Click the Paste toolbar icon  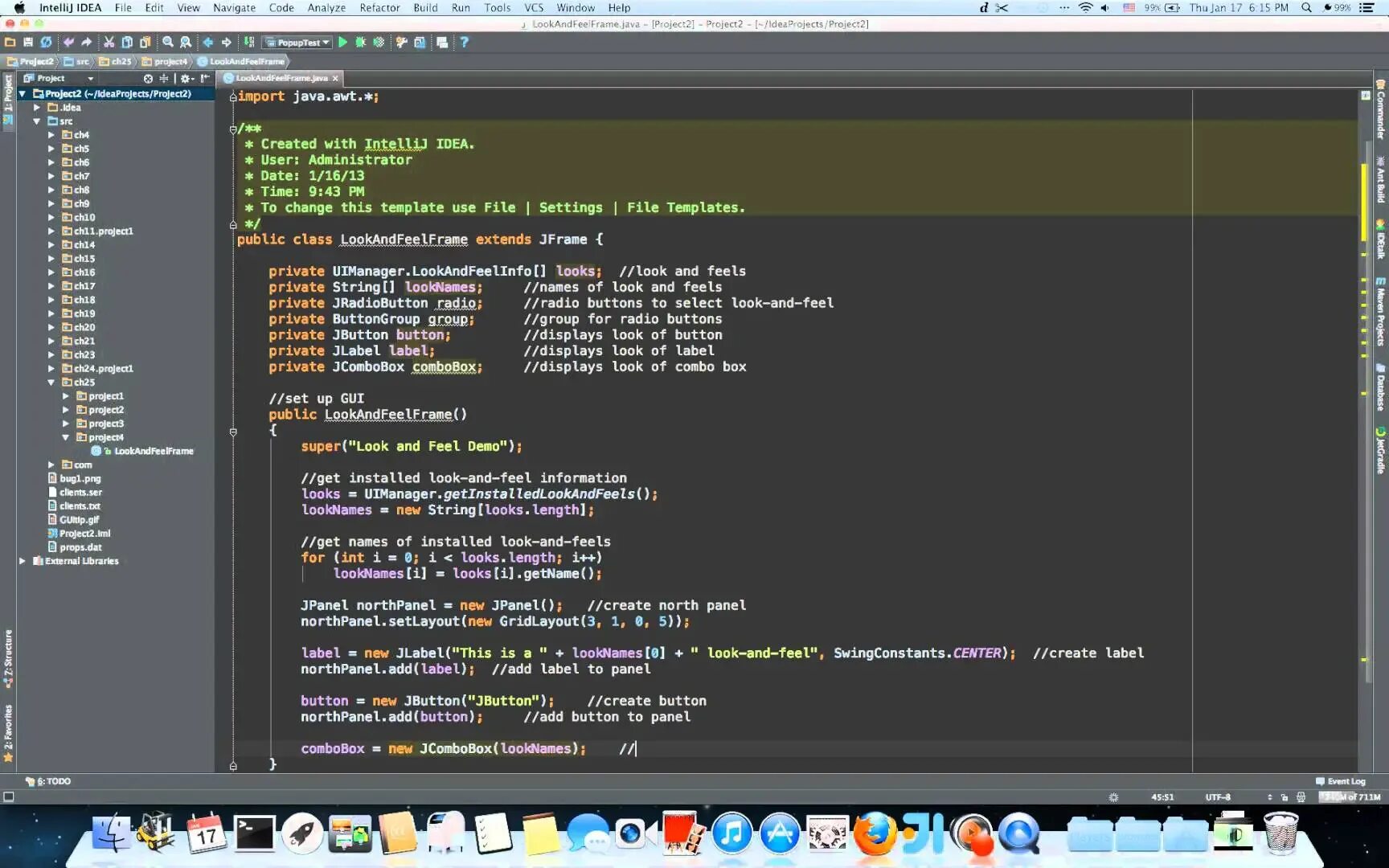coord(145,43)
